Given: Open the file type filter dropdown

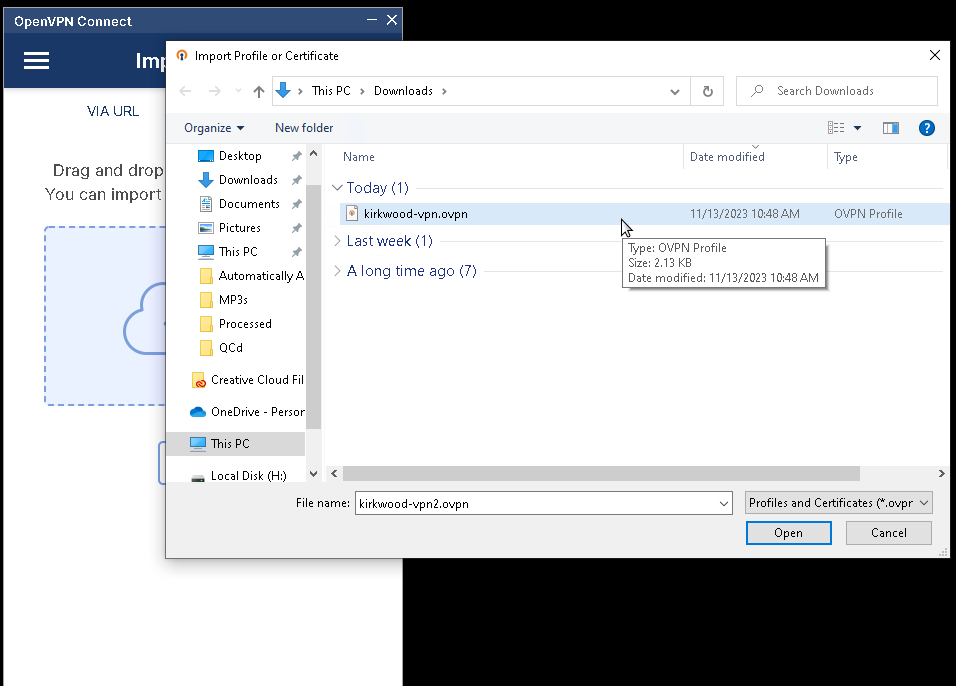Looking at the screenshot, I should click(x=838, y=503).
